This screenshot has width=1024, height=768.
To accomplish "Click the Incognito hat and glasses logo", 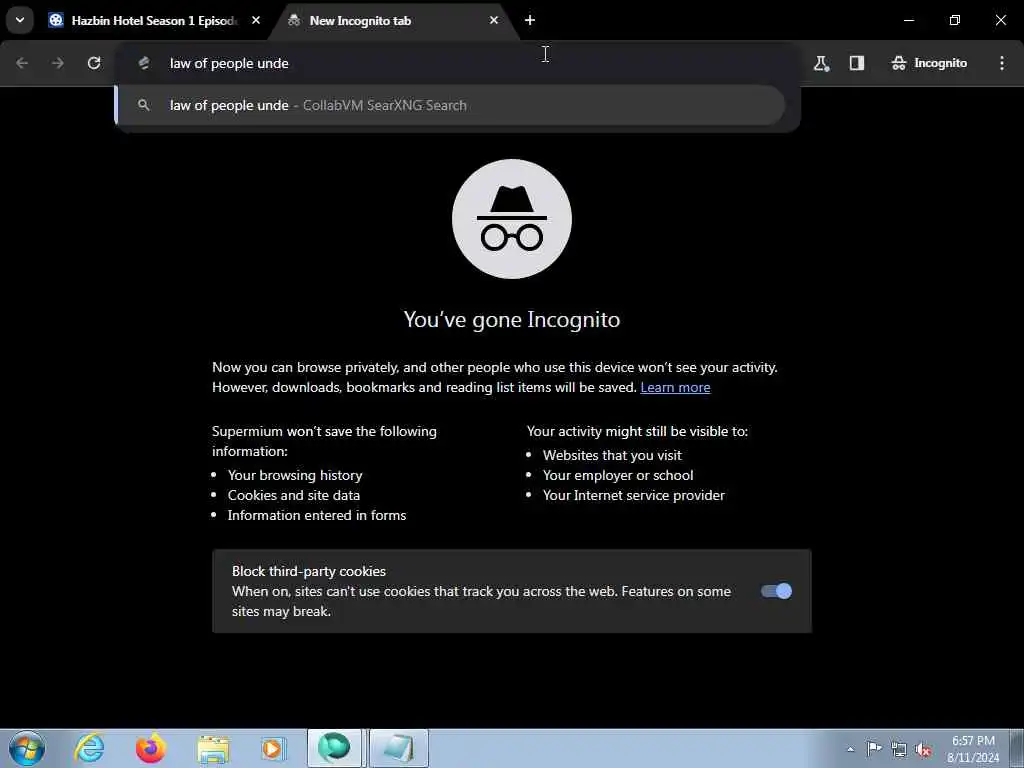I will tap(512, 219).
